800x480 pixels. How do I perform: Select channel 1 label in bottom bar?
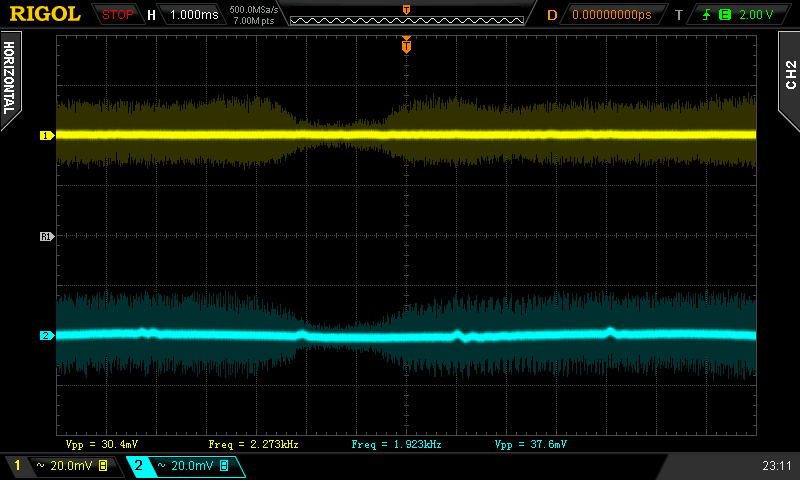pyautogui.click(x=17, y=465)
